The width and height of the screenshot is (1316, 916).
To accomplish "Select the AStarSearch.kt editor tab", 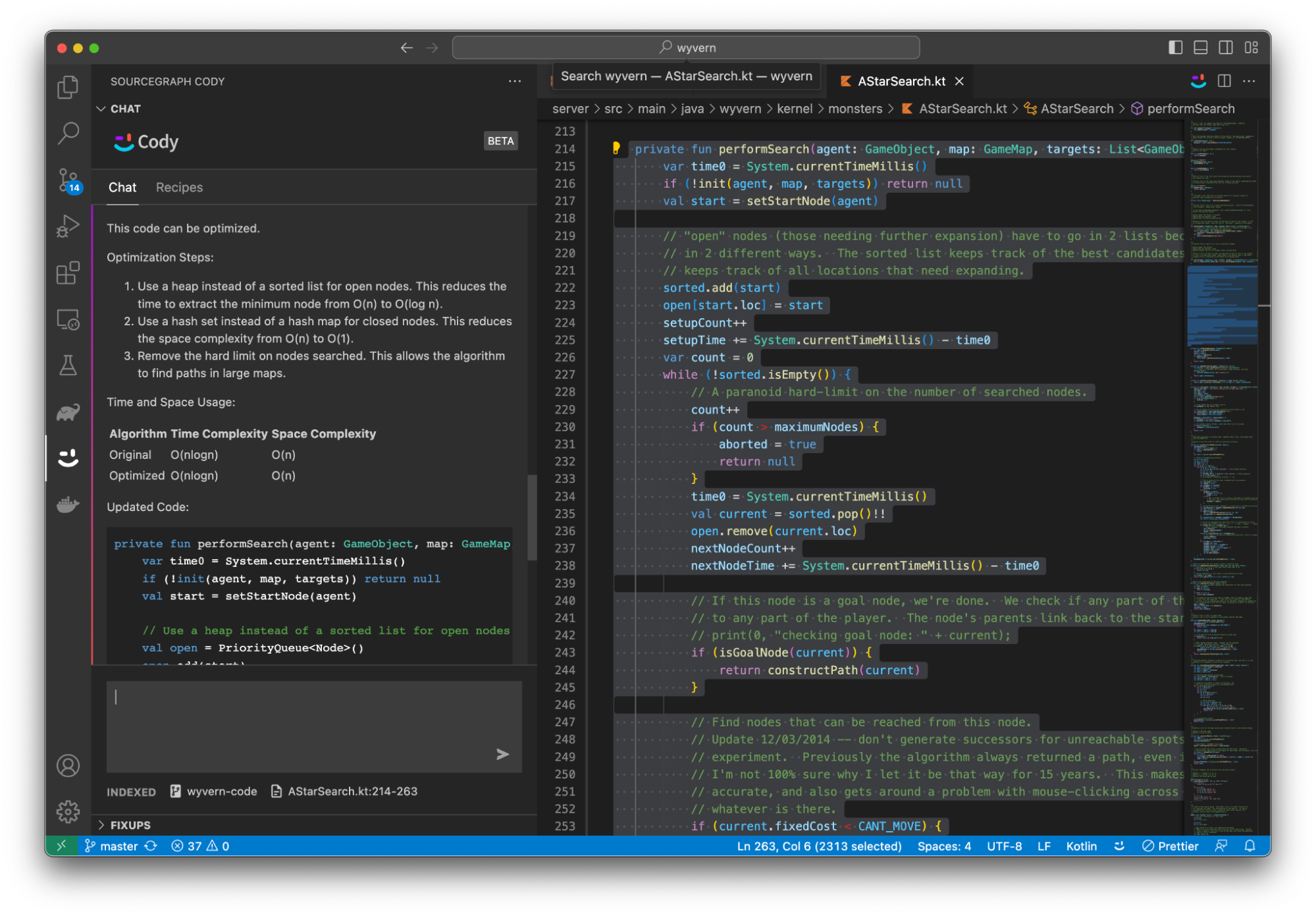I will [x=901, y=81].
